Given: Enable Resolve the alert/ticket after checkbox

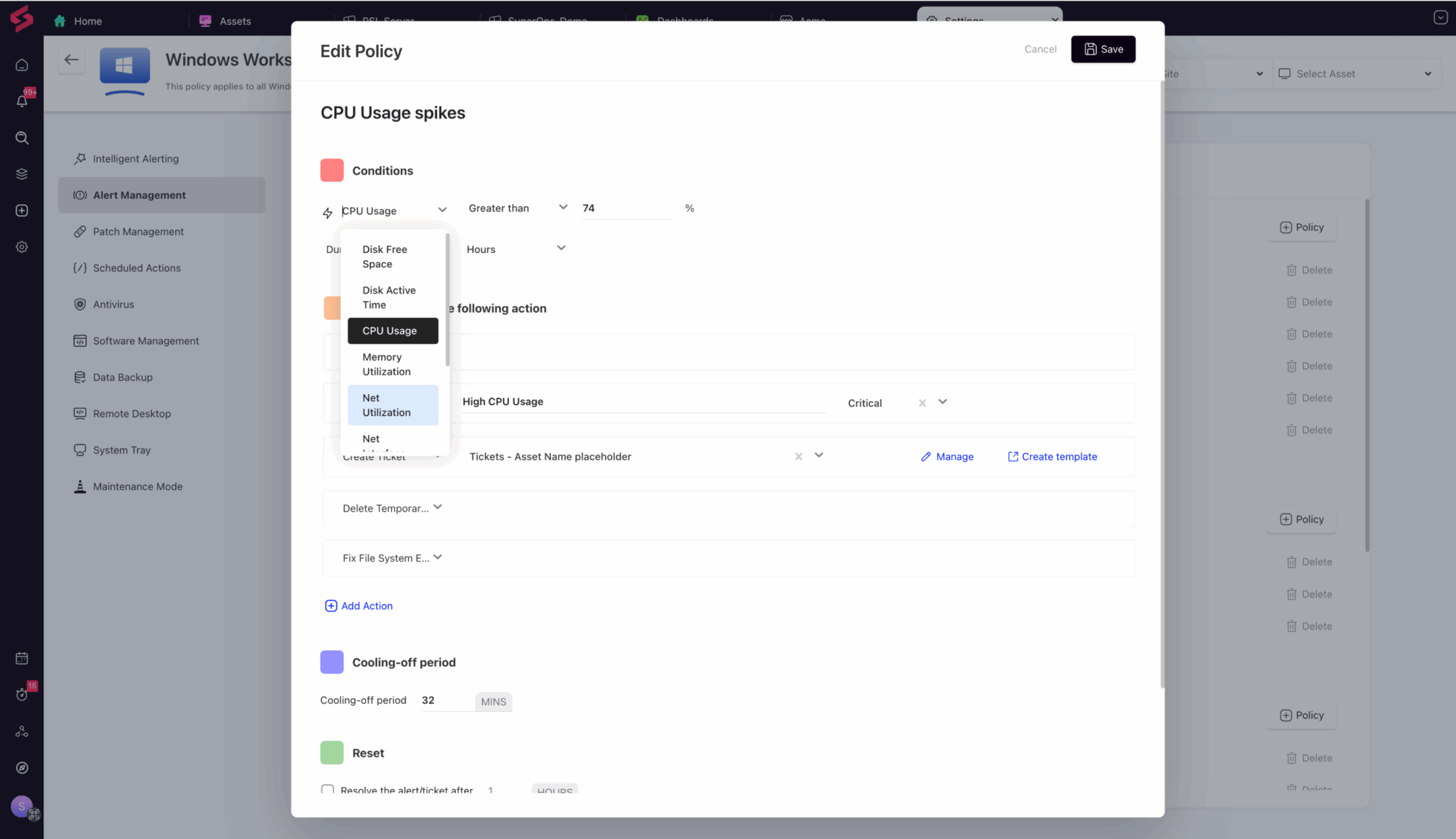Looking at the screenshot, I should 328,789.
